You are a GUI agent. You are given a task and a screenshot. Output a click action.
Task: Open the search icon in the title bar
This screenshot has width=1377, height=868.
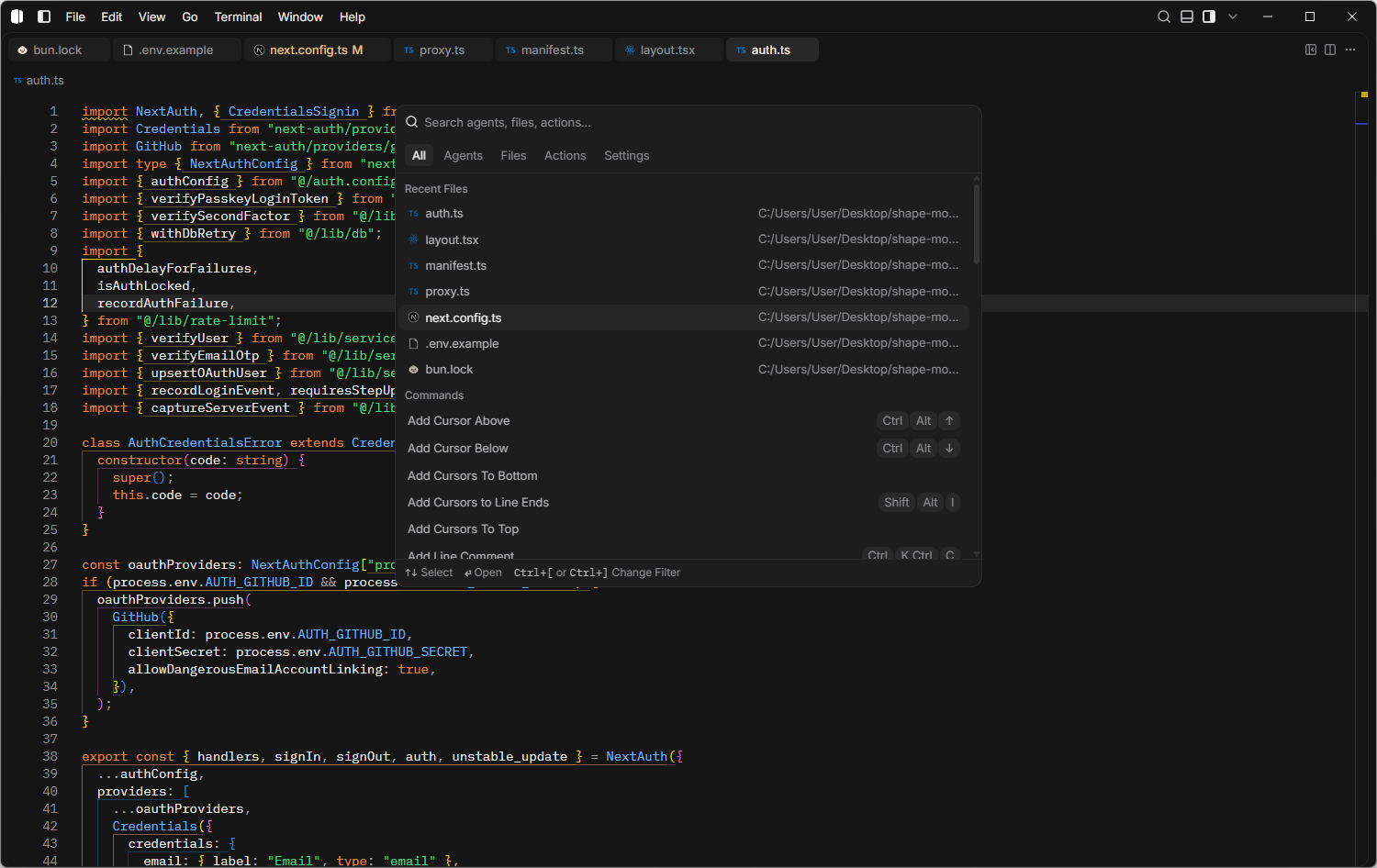[1164, 17]
